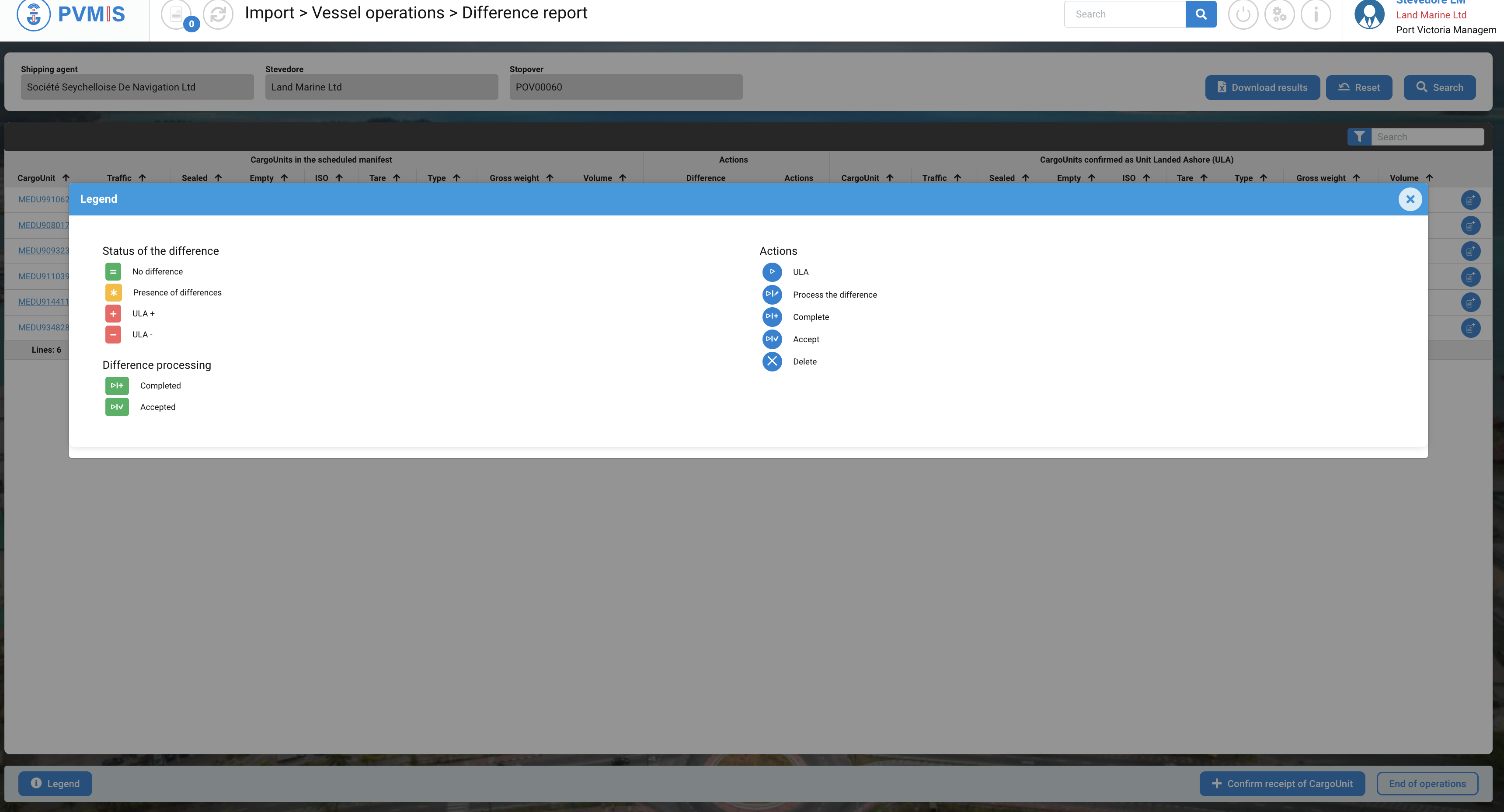The image size is (1504, 812).
Task: Open the documents icon with 0 badge
Action: click(176, 14)
